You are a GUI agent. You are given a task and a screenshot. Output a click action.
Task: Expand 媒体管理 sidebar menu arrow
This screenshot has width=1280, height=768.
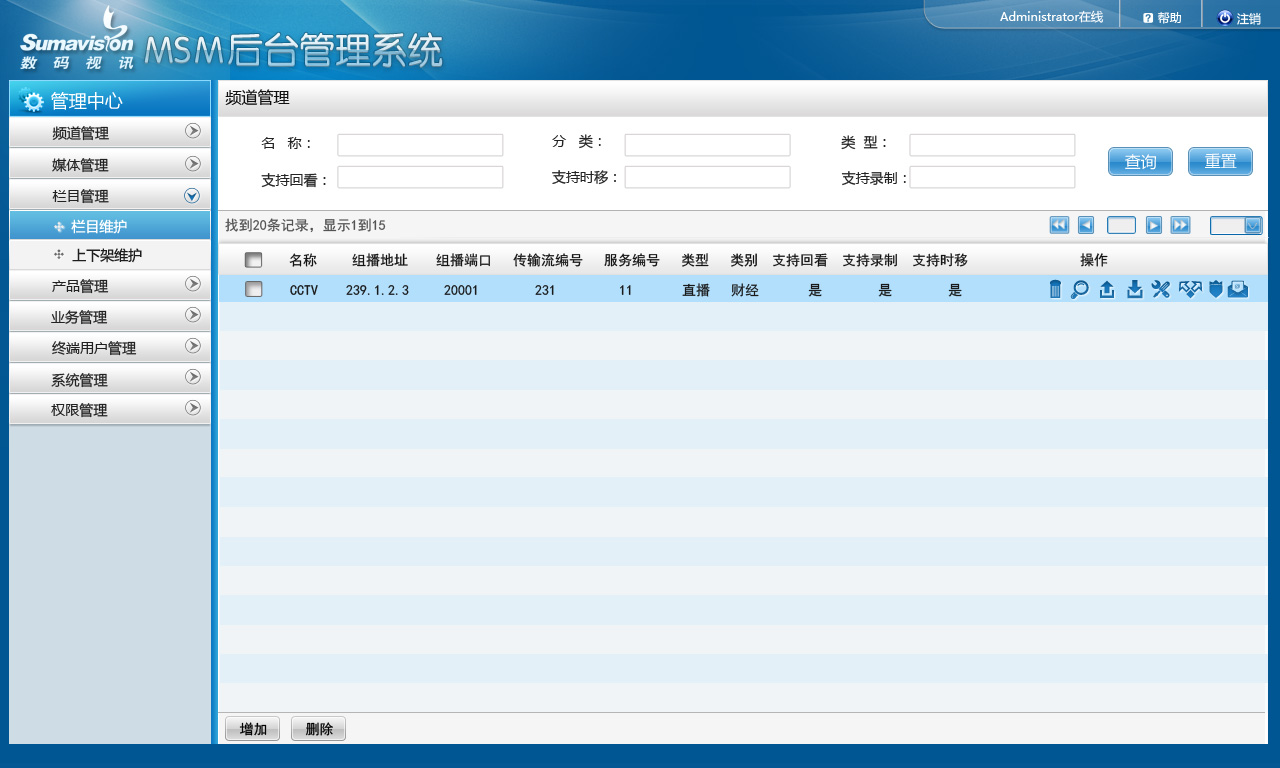(193, 163)
